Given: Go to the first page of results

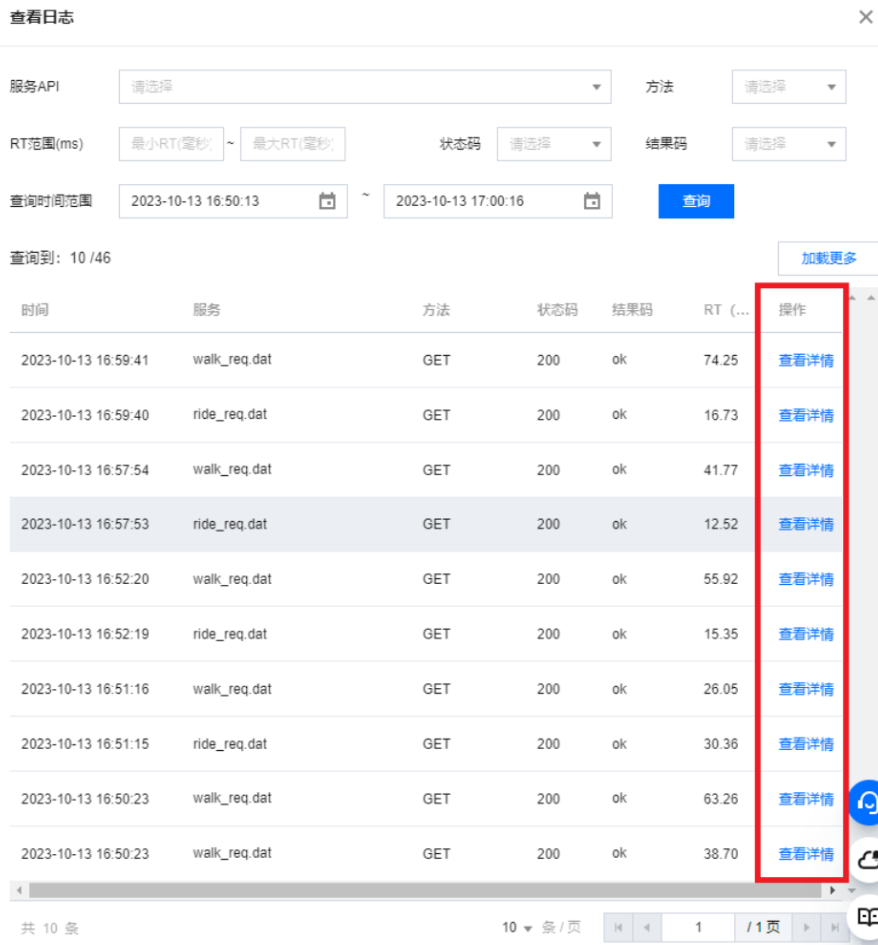Looking at the screenshot, I should click(619, 927).
